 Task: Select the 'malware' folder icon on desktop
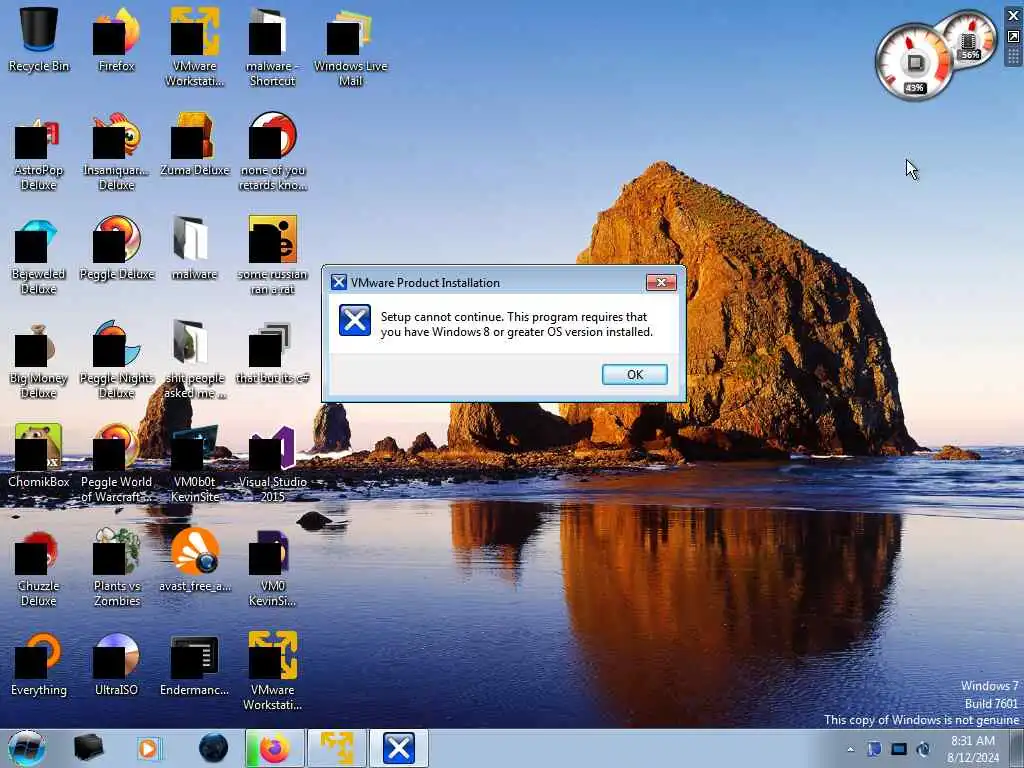pos(194,248)
